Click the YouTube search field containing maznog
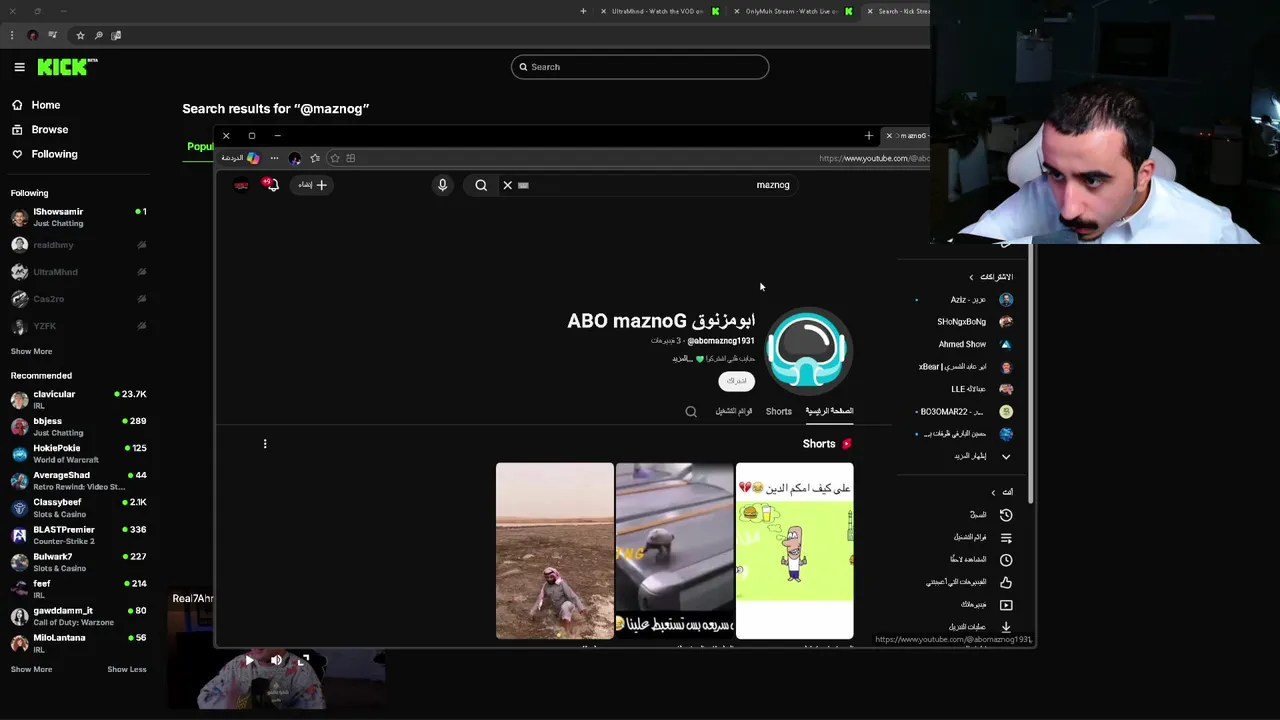Viewport: 1280px width, 720px height. tap(650, 185)
